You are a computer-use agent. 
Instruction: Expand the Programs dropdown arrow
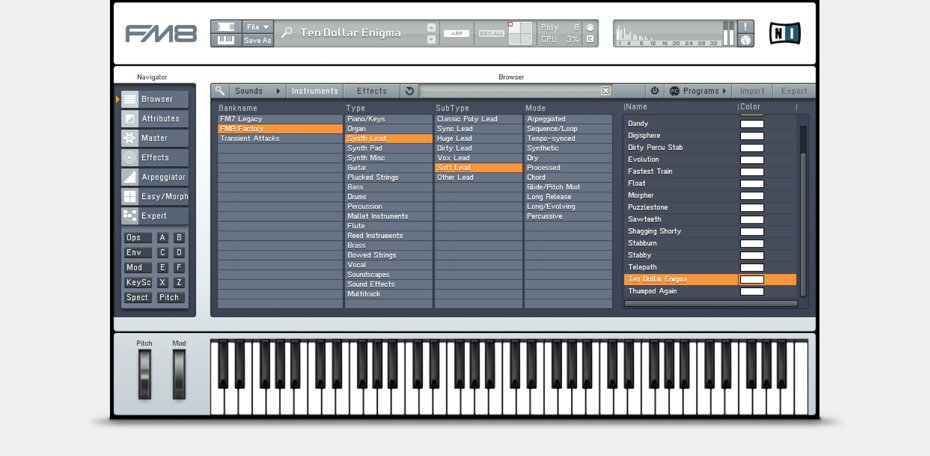[724, 91]
